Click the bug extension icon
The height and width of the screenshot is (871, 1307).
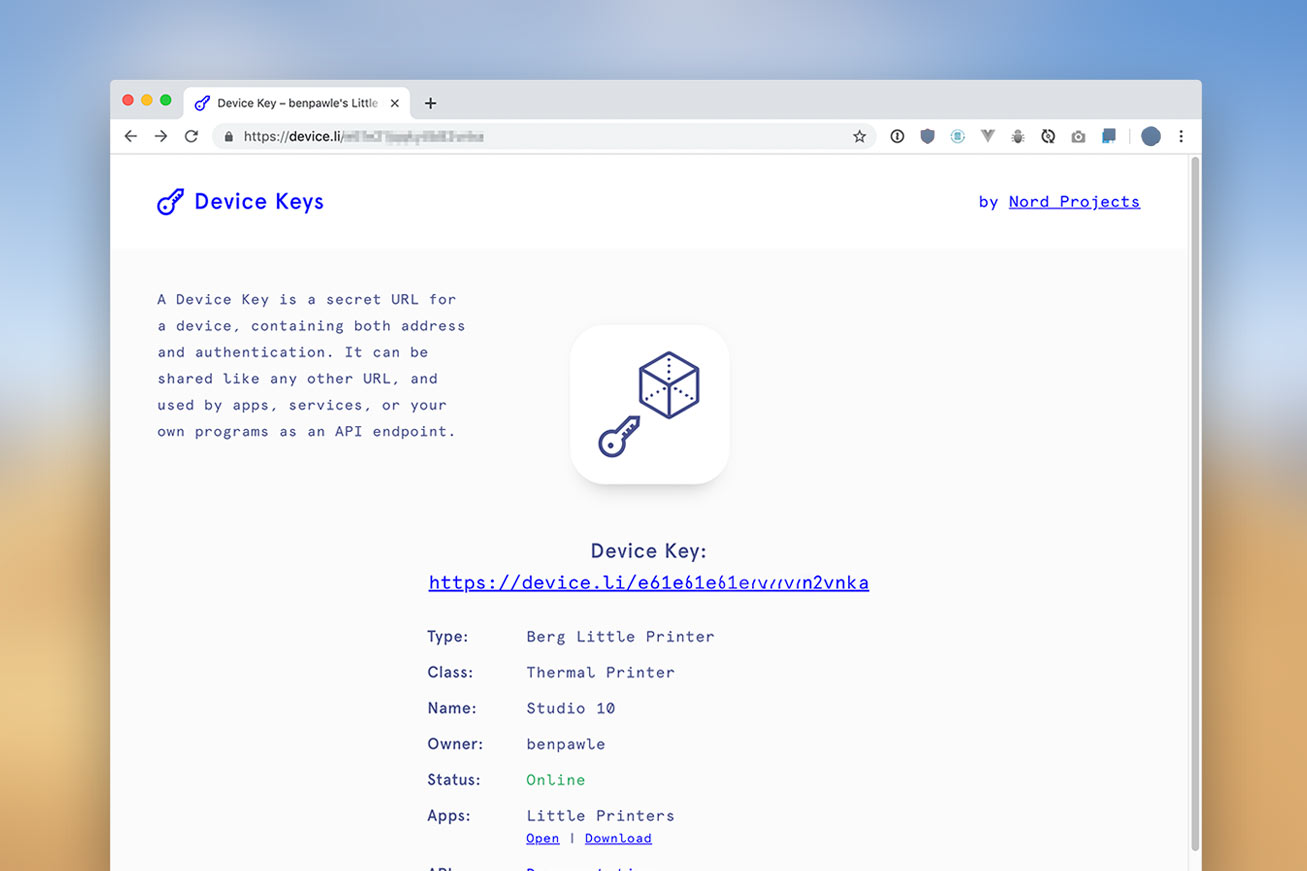pyautogui.click(x=1018, y=136)
